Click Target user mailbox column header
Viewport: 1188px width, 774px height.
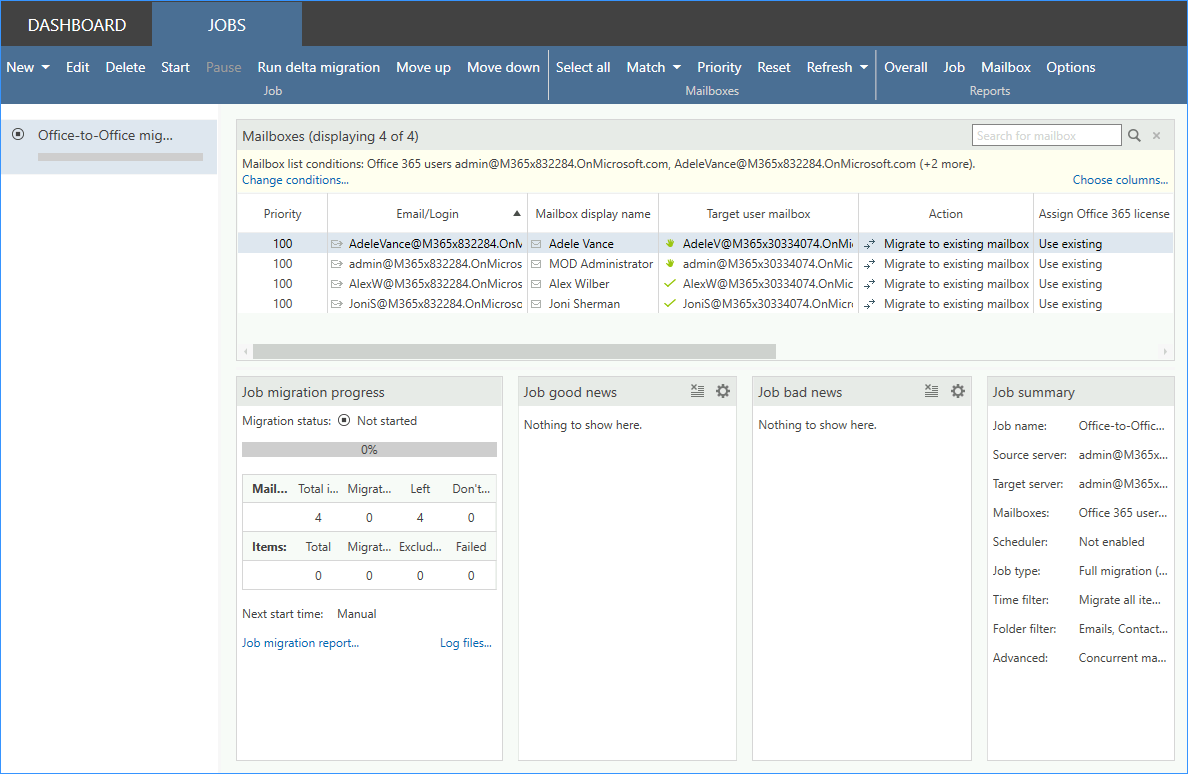click(x=758, y=214)
